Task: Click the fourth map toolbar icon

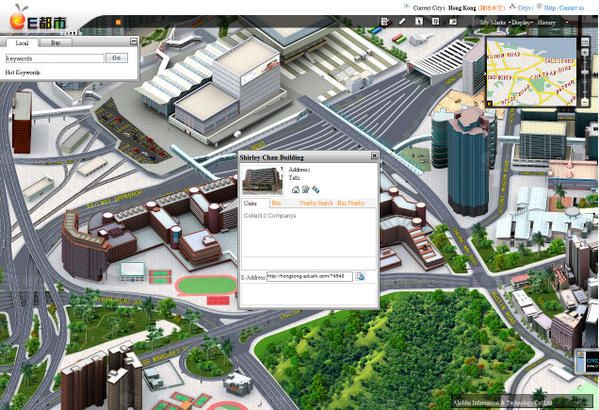Action: (x=435, y=21)
